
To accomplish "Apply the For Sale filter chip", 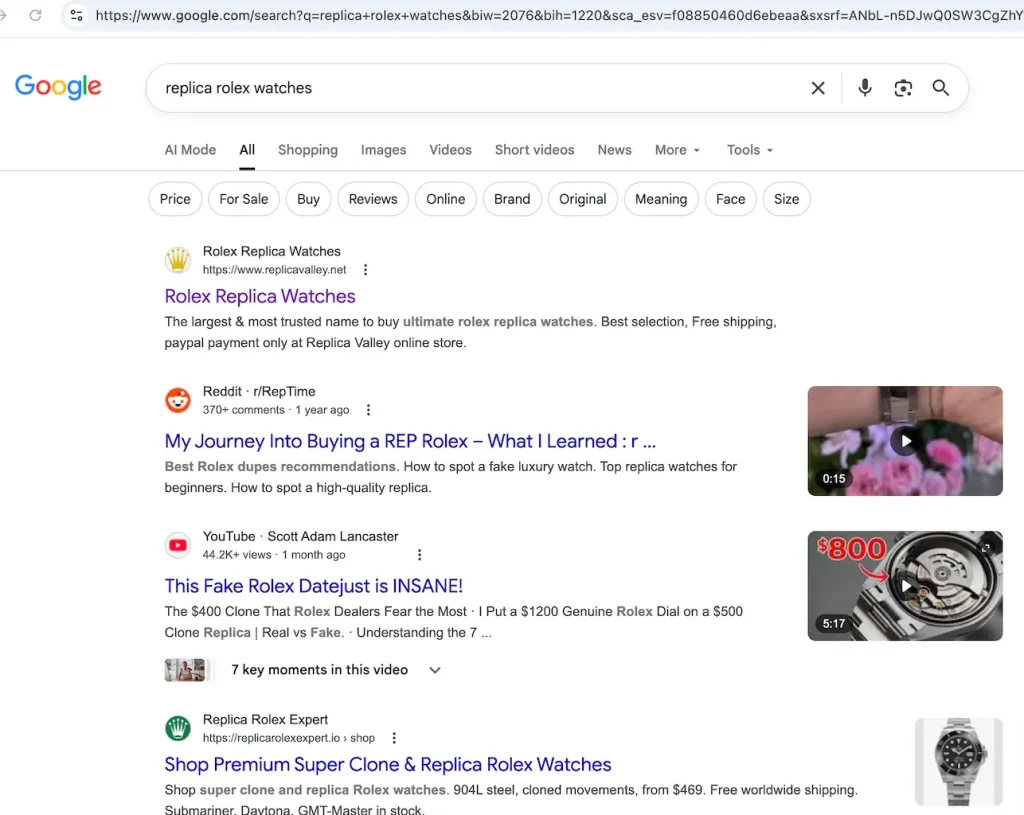I will (x=244, y=199).
